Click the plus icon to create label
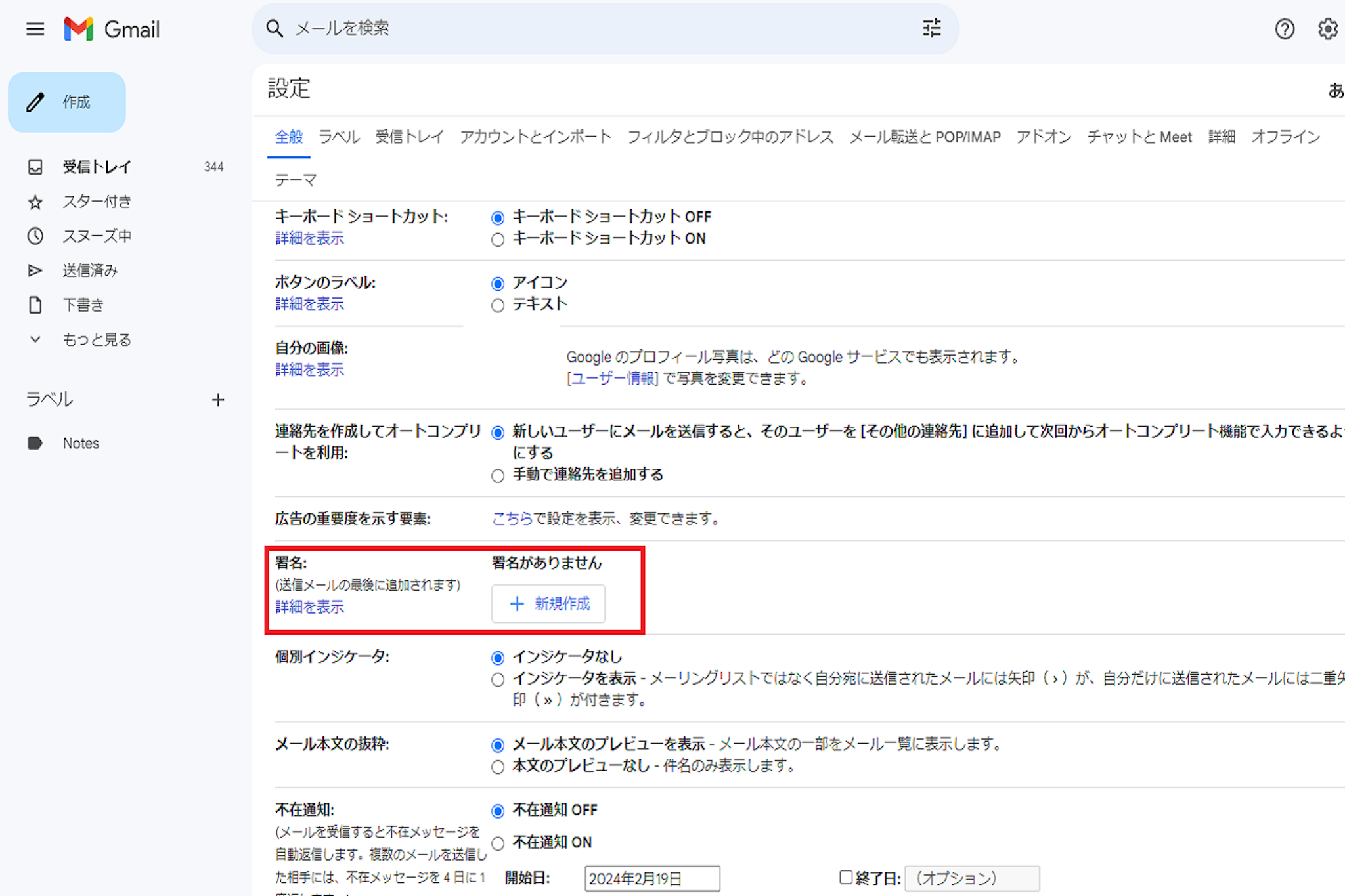The height and width of the screenshot is (896, 1345). pyautogui.click(x=218, y=400)
